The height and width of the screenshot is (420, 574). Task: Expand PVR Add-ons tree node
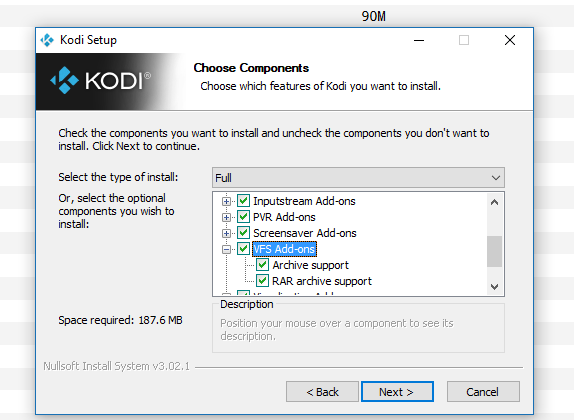226,218
